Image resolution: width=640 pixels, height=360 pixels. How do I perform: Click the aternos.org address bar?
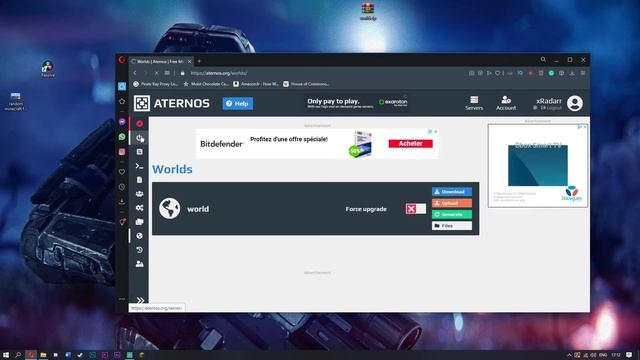point(218,73)
